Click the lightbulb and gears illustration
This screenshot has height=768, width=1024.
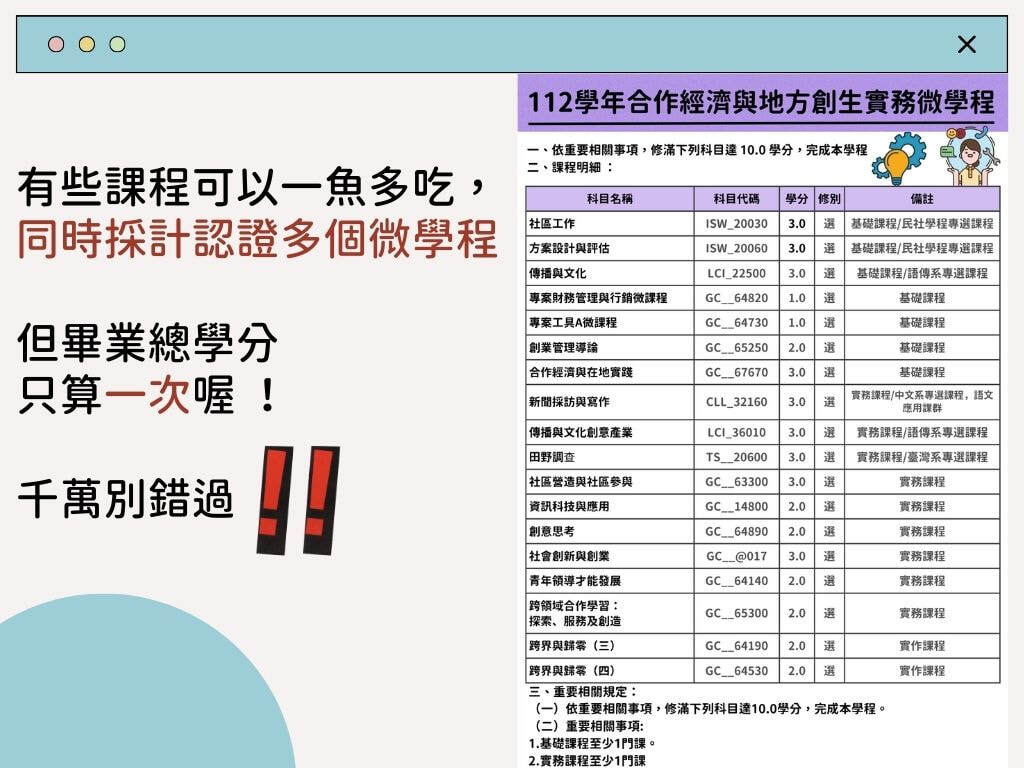(899, 159)
